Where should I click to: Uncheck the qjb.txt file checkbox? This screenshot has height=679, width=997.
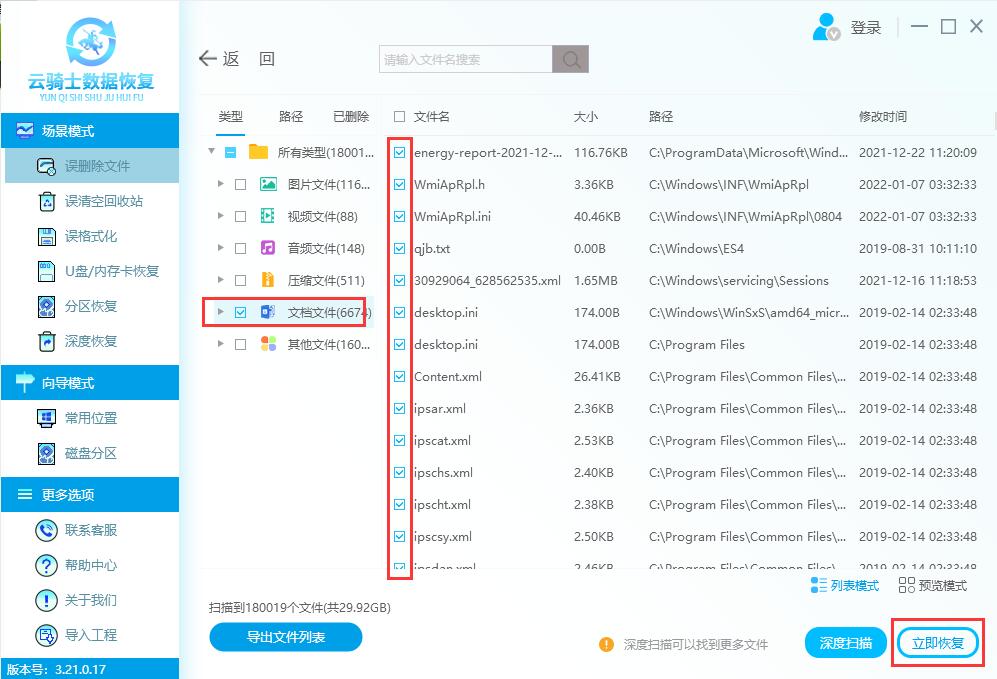399,249
